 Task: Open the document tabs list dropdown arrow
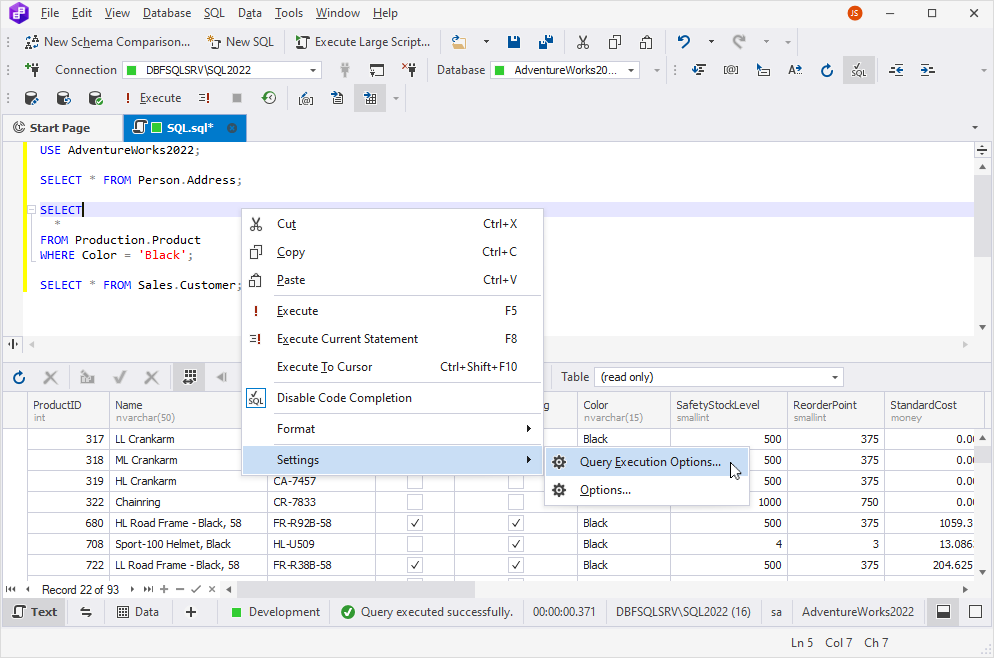point(975,128)
